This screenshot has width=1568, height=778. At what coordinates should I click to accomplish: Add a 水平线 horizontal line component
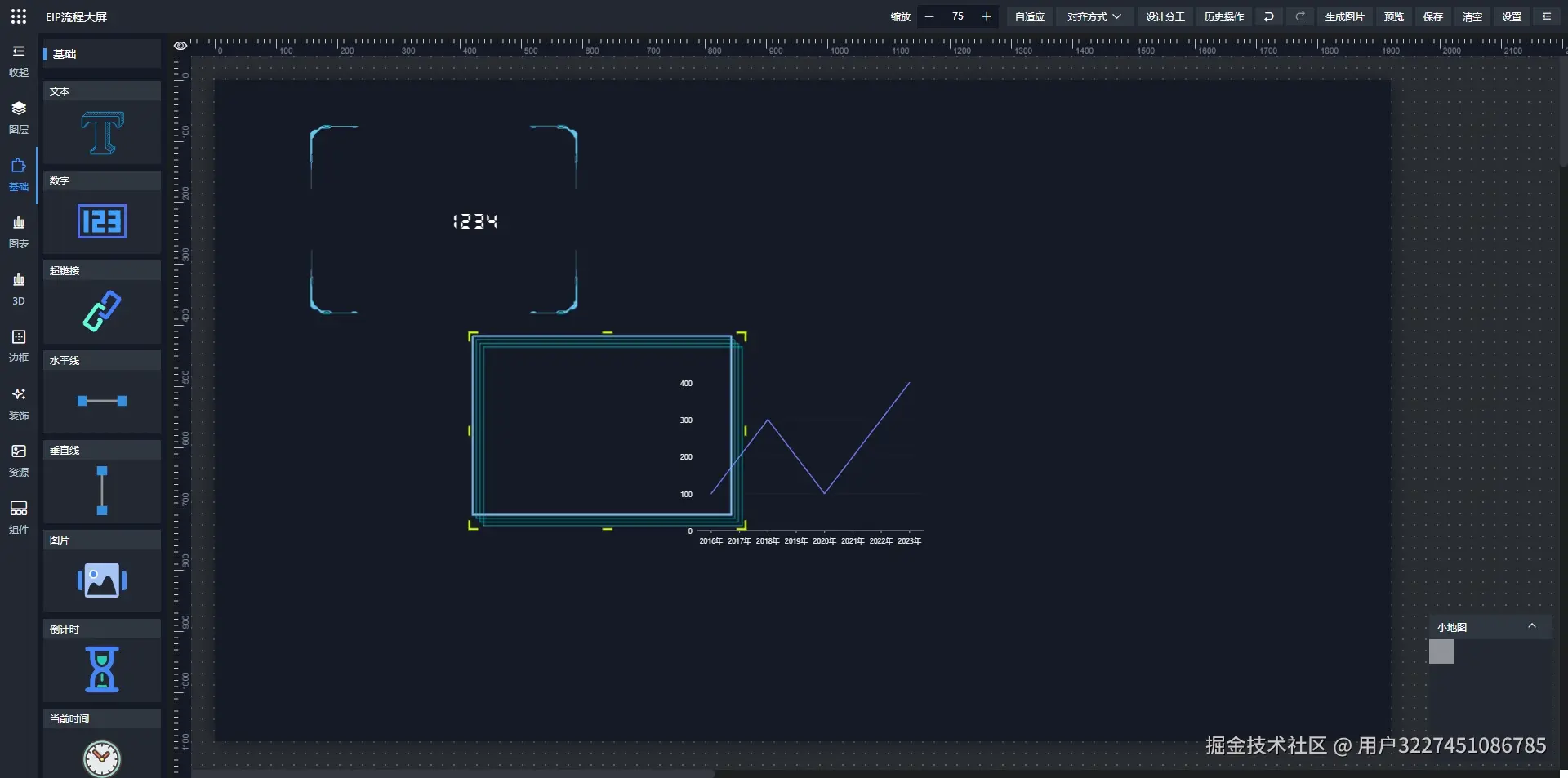102,392
